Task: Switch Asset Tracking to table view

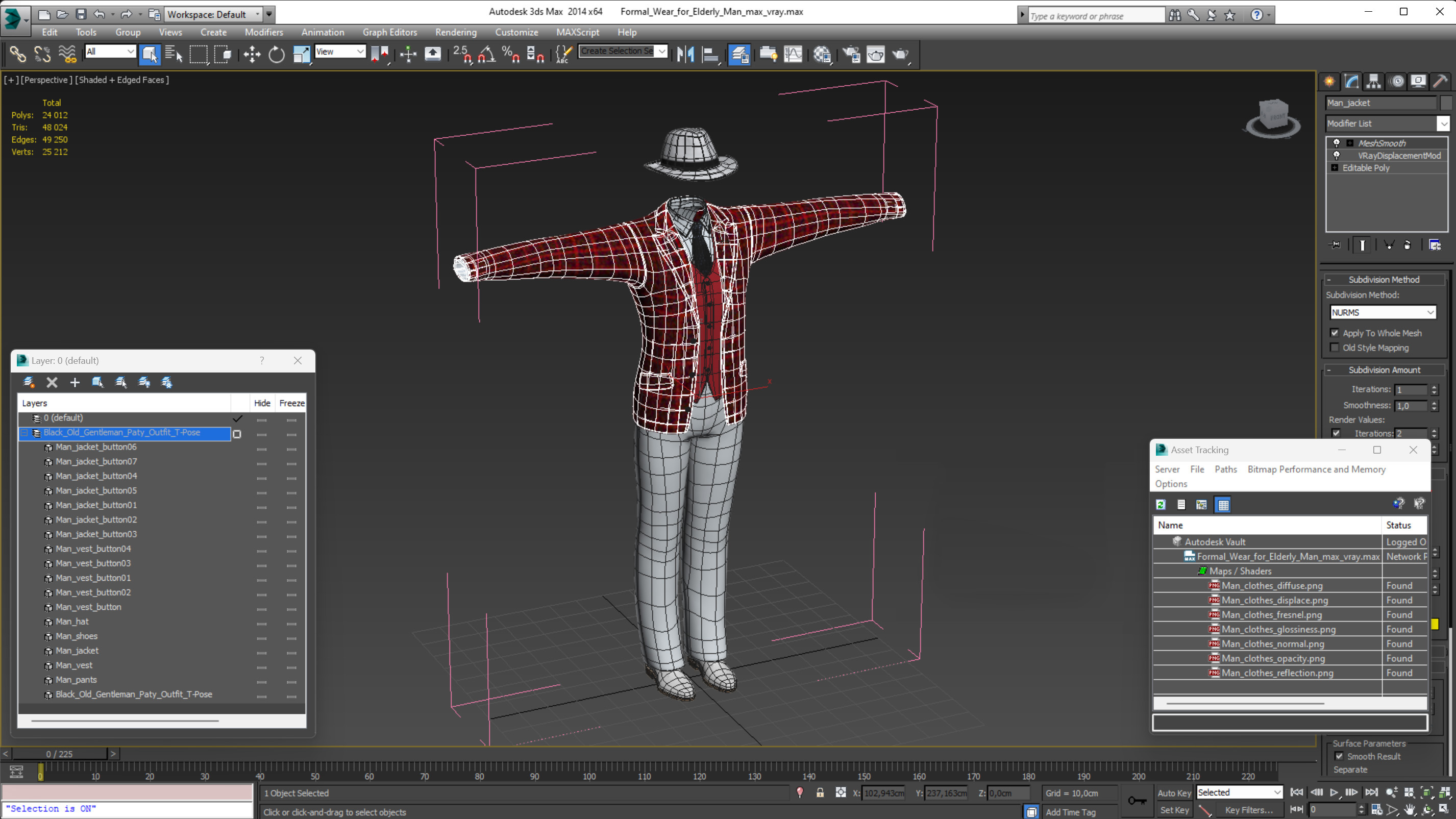Action: (x=1223, y=505)
